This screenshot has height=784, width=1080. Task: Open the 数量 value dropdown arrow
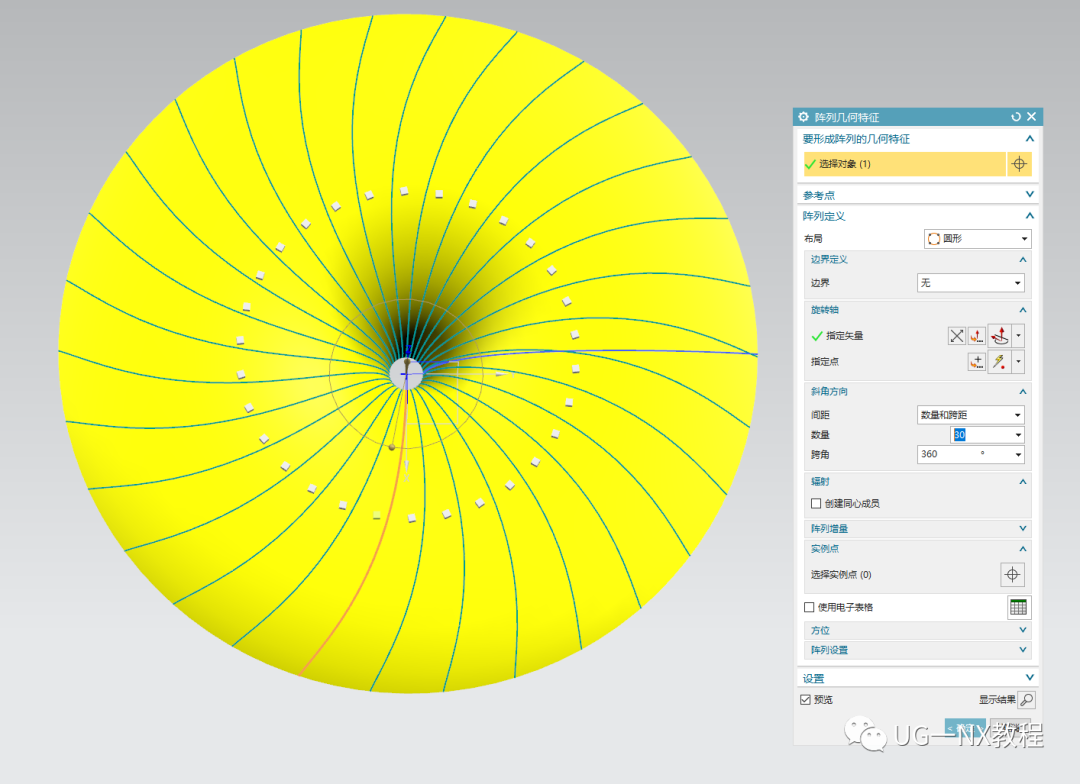coord(1018,435)
